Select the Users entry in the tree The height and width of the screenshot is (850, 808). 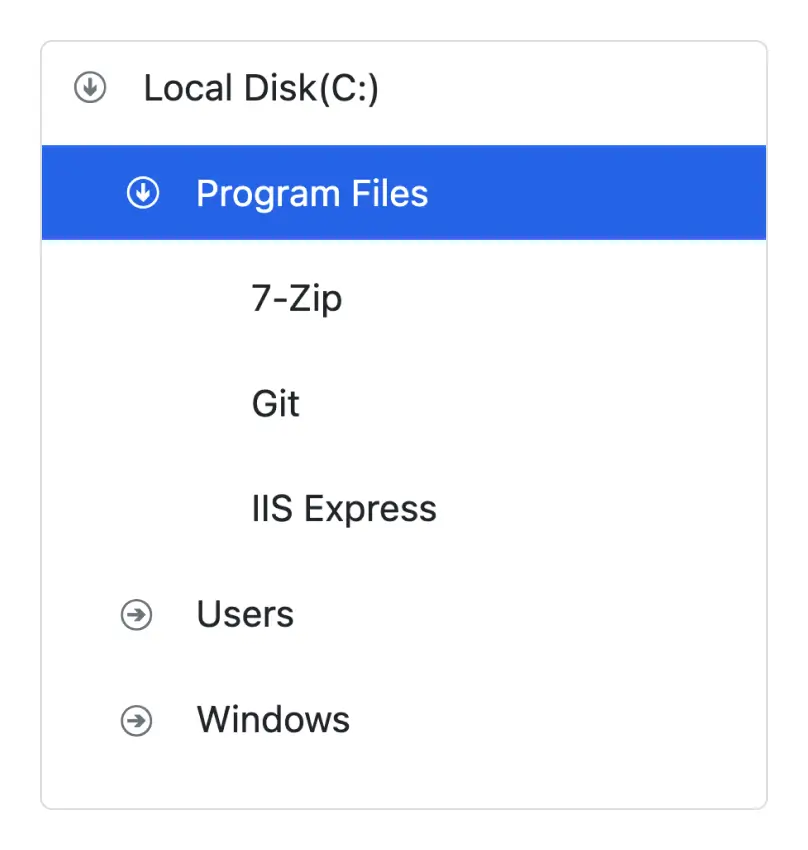click(245, 616)
